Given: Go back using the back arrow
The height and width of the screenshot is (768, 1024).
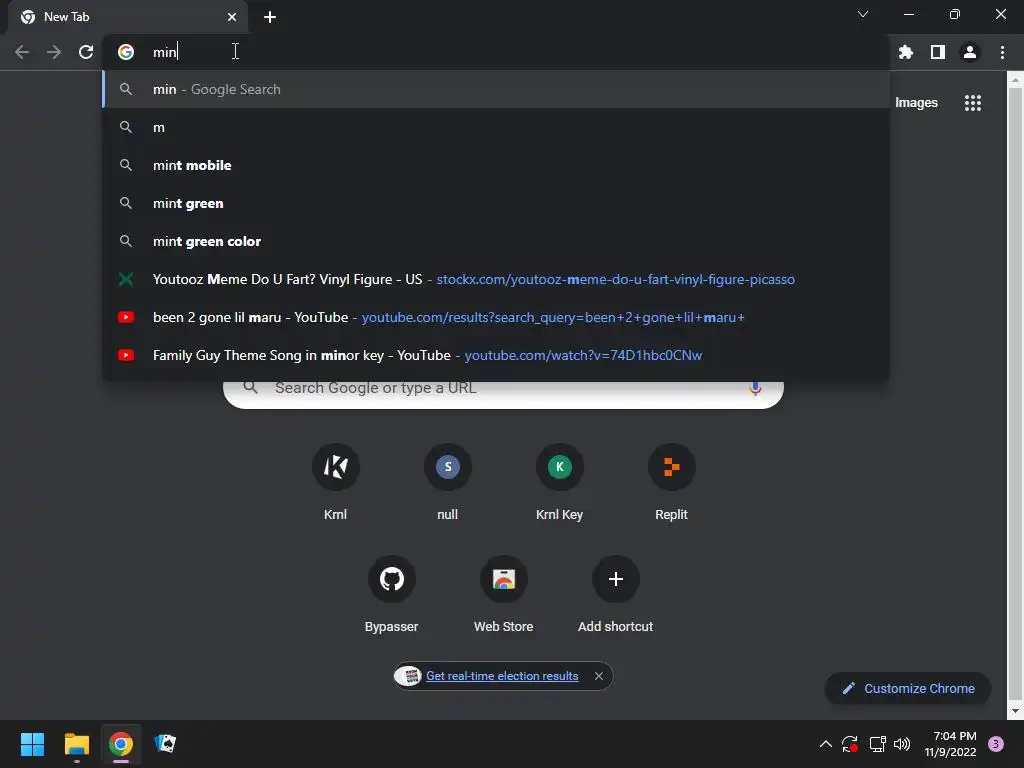Looking at the screenshot, I should coord(22,52).
